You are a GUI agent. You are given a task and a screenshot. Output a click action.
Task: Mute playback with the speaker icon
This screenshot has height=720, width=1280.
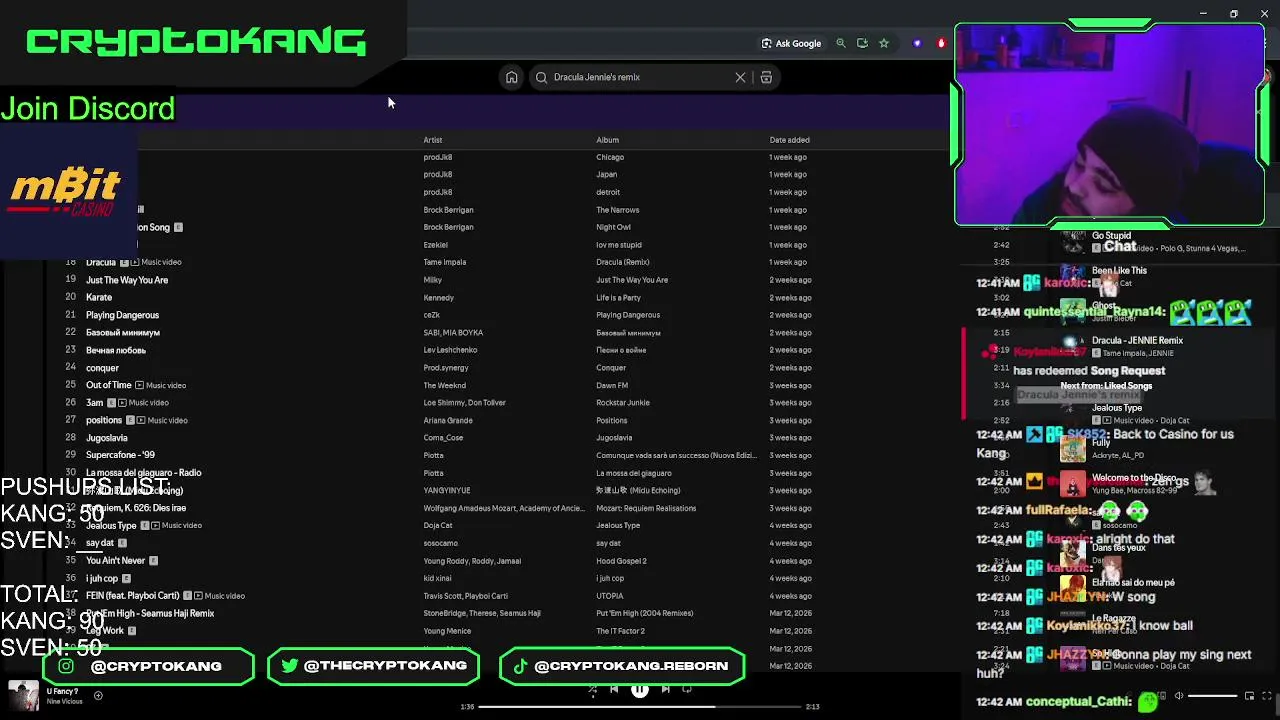tap(1179, 696)
